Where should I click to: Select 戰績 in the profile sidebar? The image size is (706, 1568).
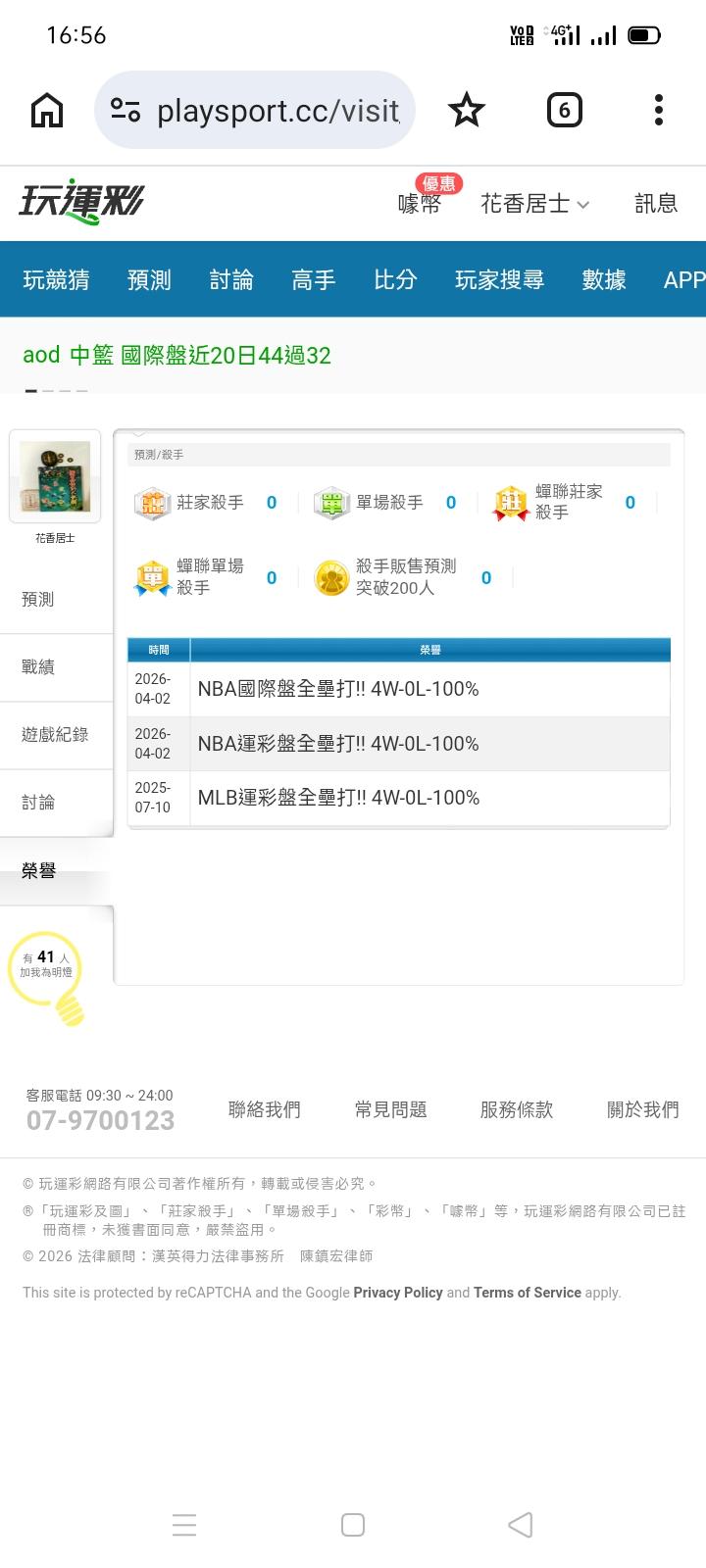coord(39,667)
